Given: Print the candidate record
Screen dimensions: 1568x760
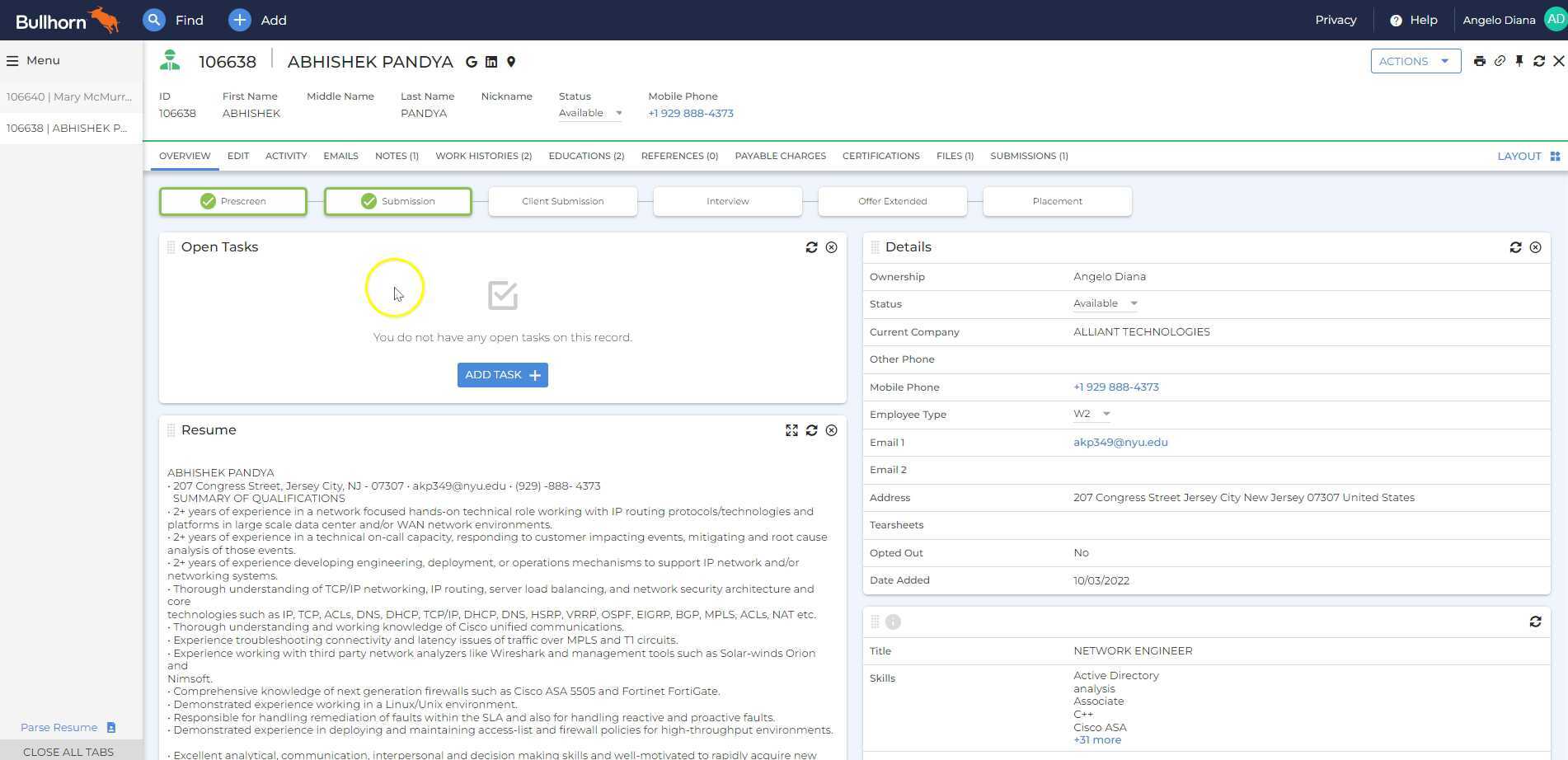Looking at the screenshot, I should (1480, 61).
